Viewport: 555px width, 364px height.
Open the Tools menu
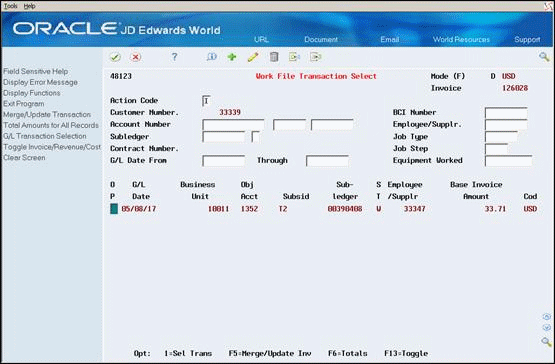pos(10,6)
